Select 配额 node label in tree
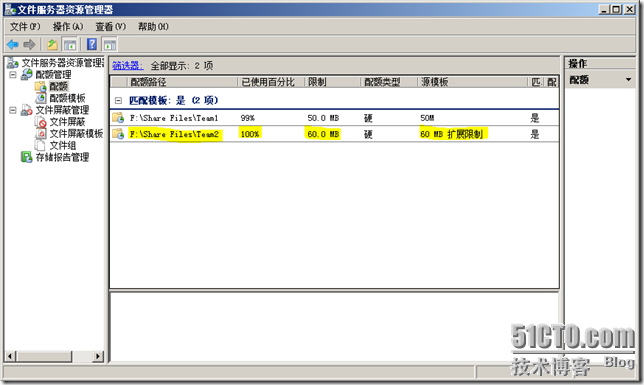The width and height of the screenshot is (644, 385). tap(58, 86)
